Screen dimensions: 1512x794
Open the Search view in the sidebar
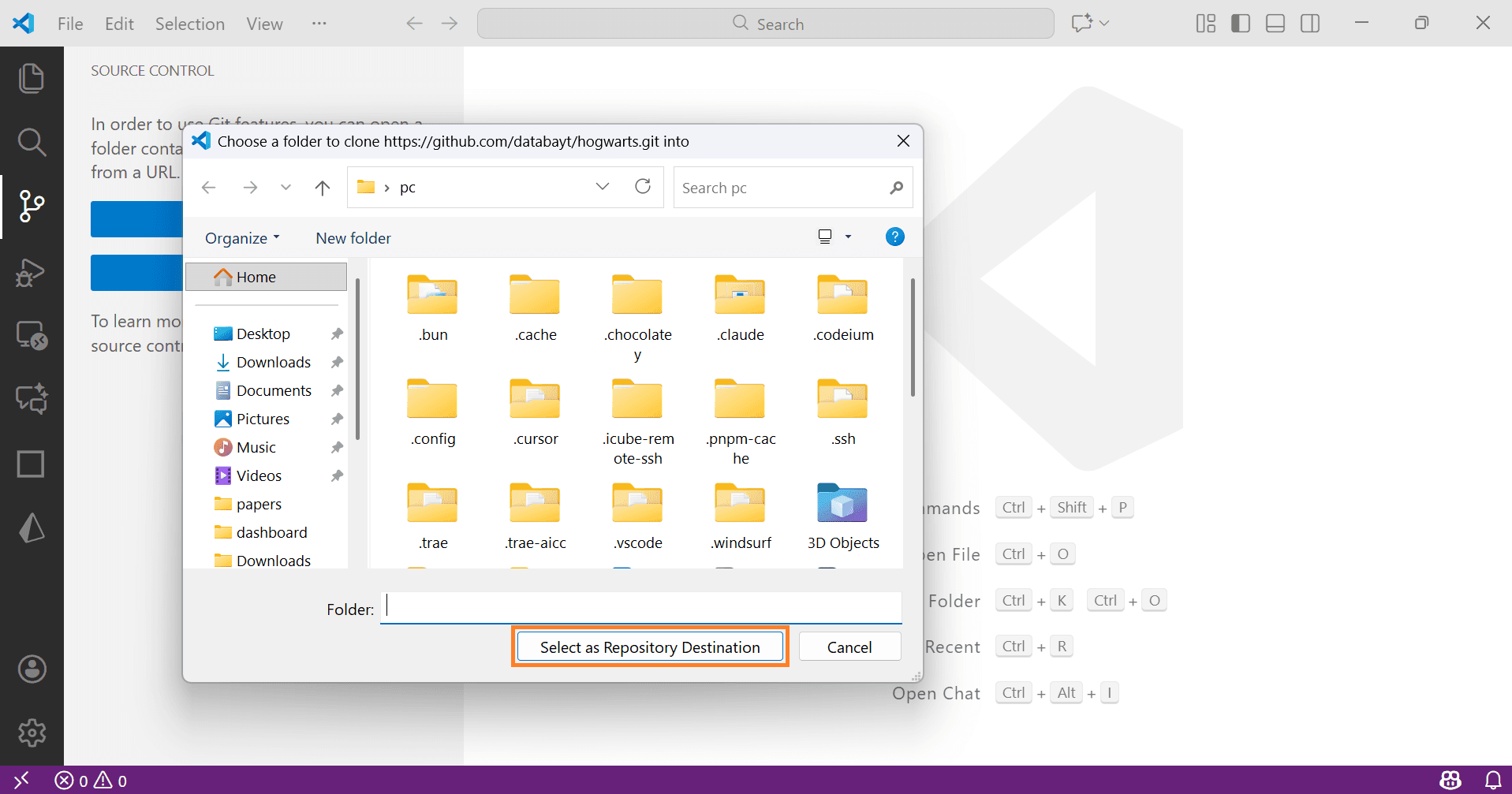[32, 142]
